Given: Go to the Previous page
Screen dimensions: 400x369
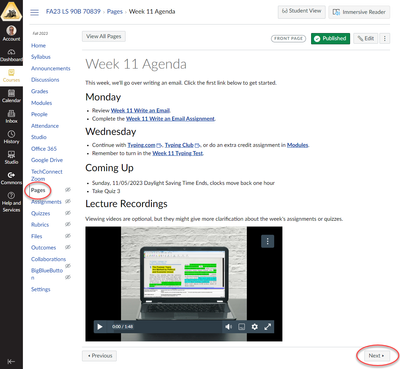Looking at the screenshot, I should click(x=99, y=356).
